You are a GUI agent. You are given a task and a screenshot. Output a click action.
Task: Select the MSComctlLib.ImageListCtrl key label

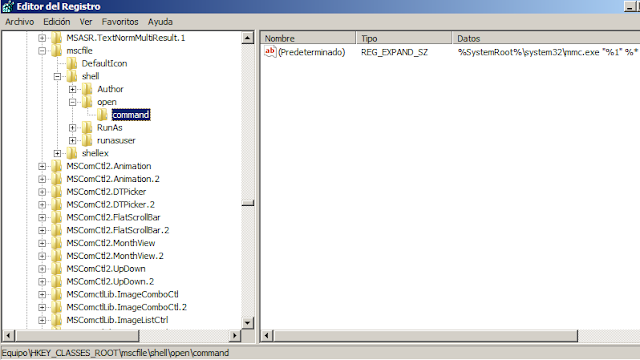pyautogui.click(x=117, y=320)
